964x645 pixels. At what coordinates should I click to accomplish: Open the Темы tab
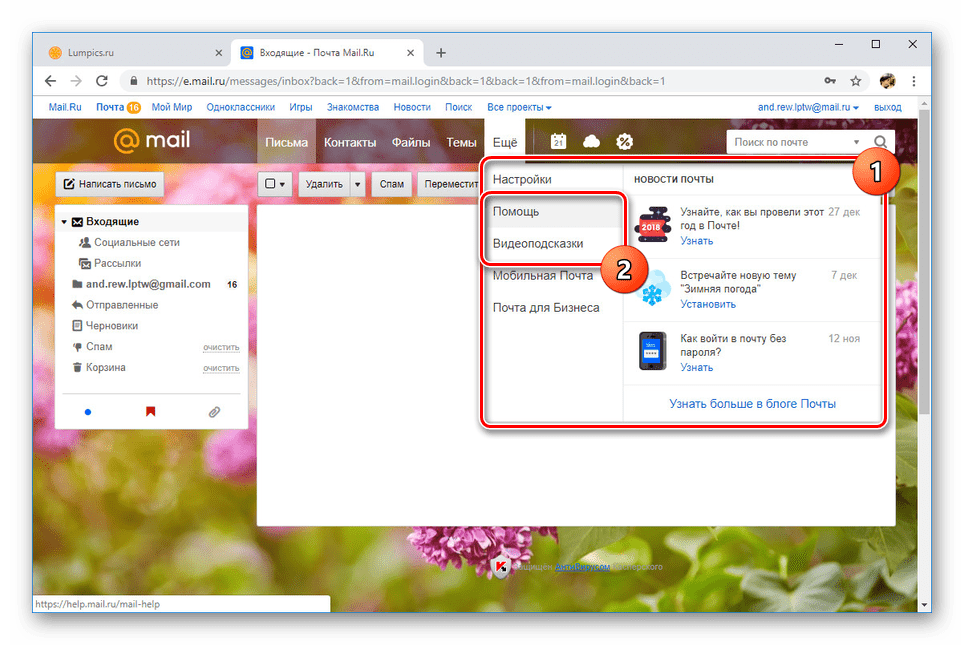point(461,142)
